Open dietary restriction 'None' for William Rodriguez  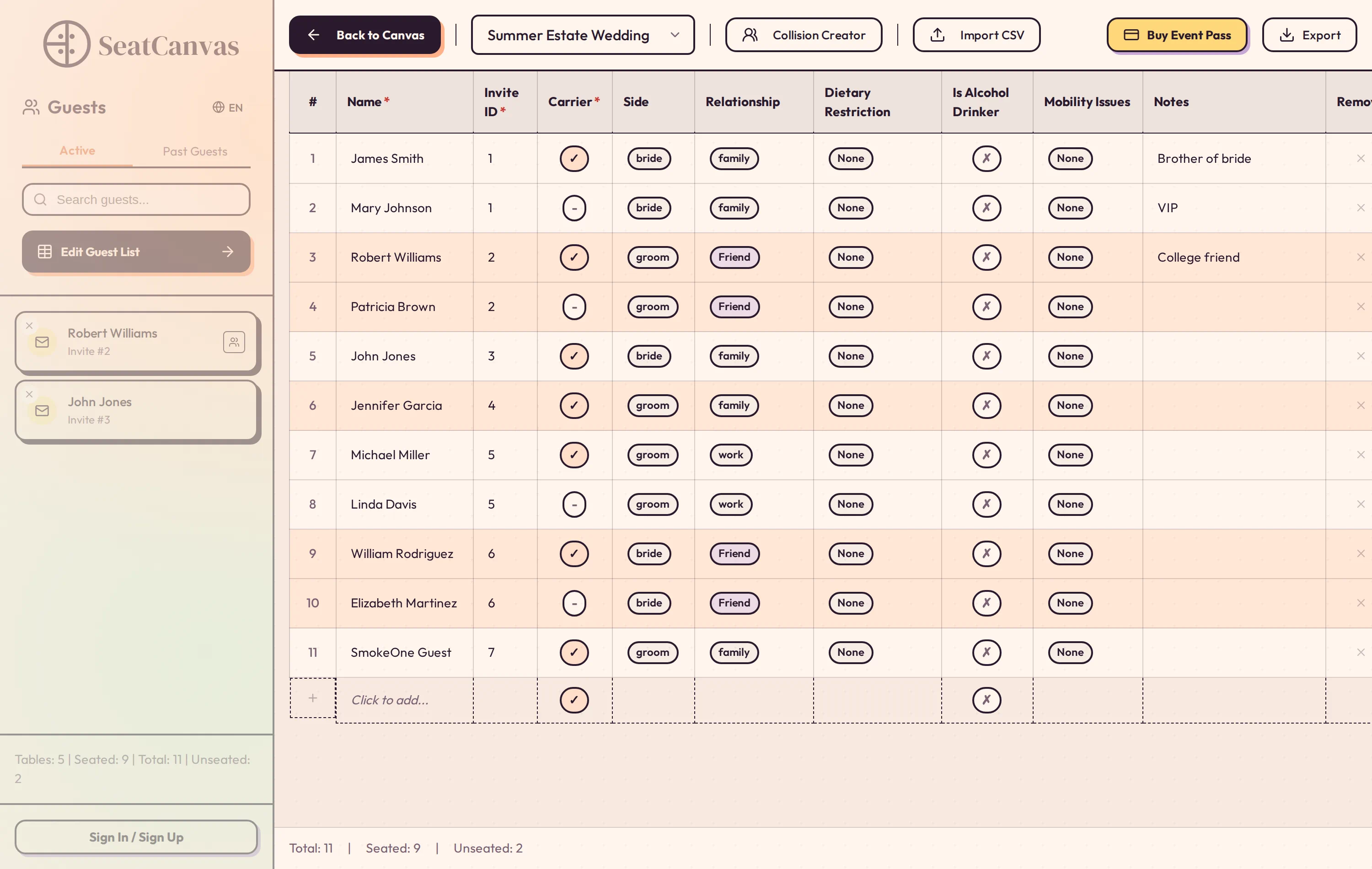[x=851, y=553]
